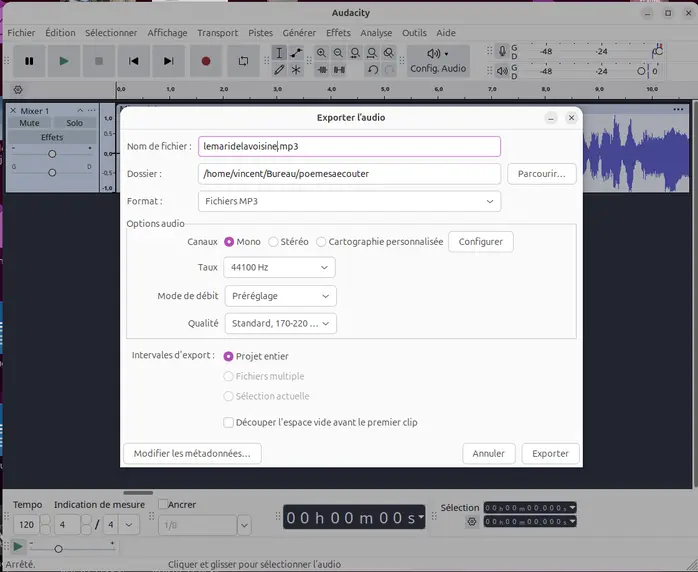The width and height of the screenshot is (698, 572).
Task: Click the Stop transport button
Action: point(99,61)
